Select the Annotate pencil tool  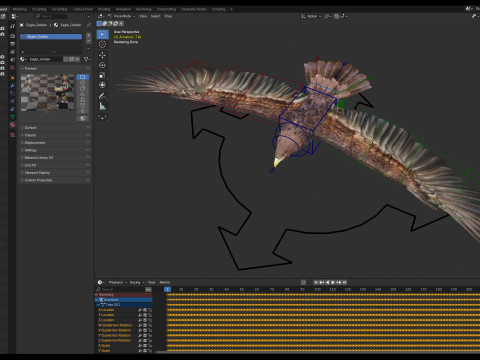(x=102, y=96)
